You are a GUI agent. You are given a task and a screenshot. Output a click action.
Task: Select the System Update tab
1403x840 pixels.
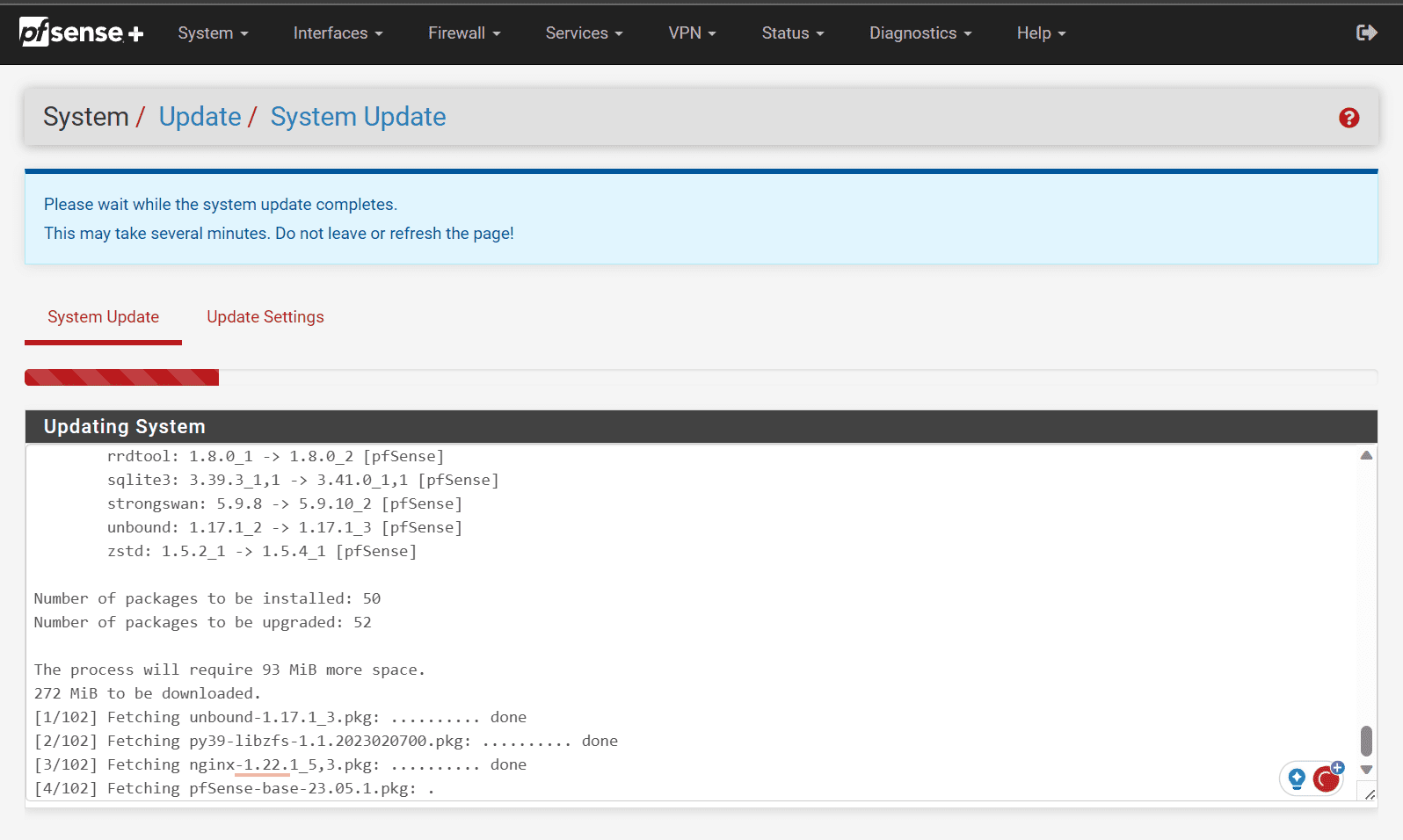tap(103, 317)
